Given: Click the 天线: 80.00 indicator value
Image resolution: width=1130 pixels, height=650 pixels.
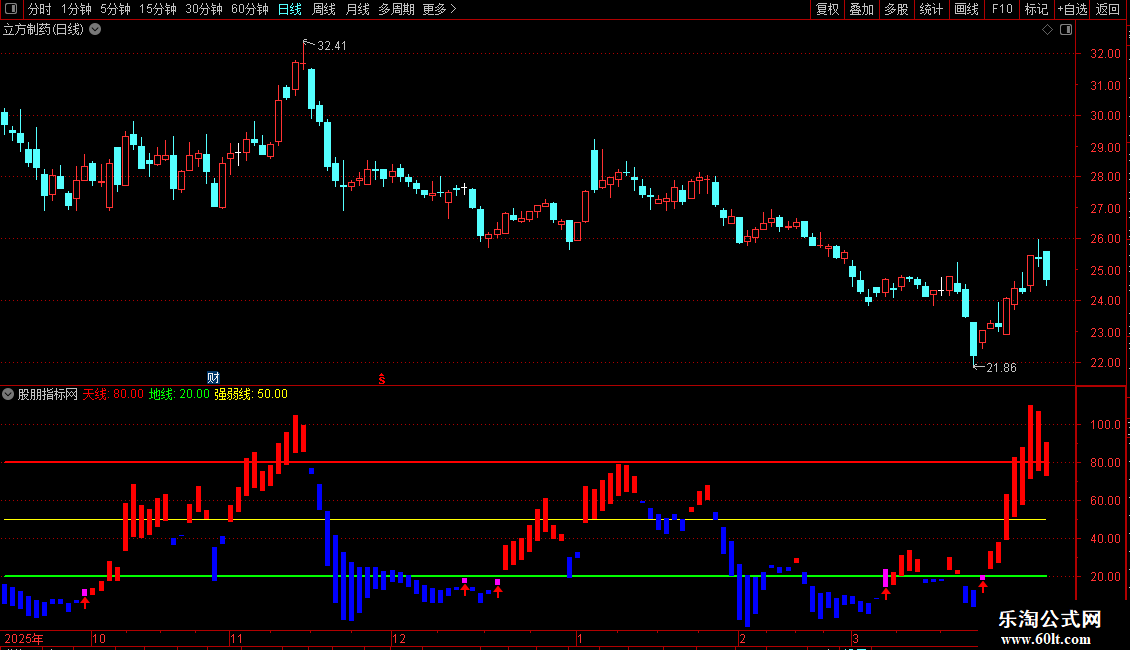Looking at the screenshot, I should (x=113, y=394).
